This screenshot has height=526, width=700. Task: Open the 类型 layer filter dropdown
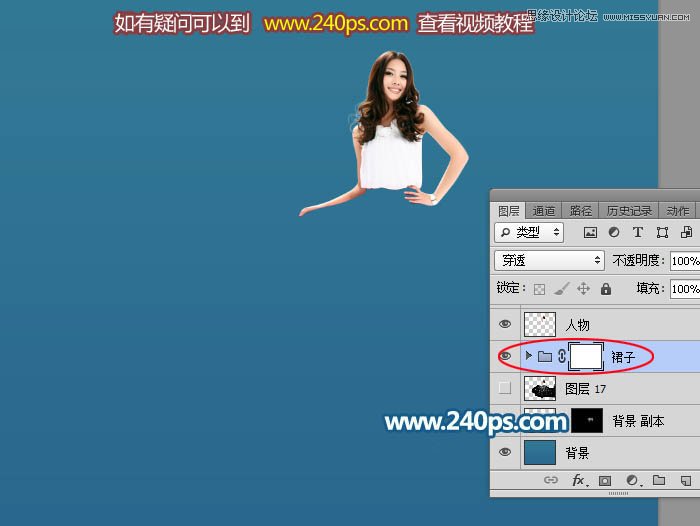click(x=529, y=232)
